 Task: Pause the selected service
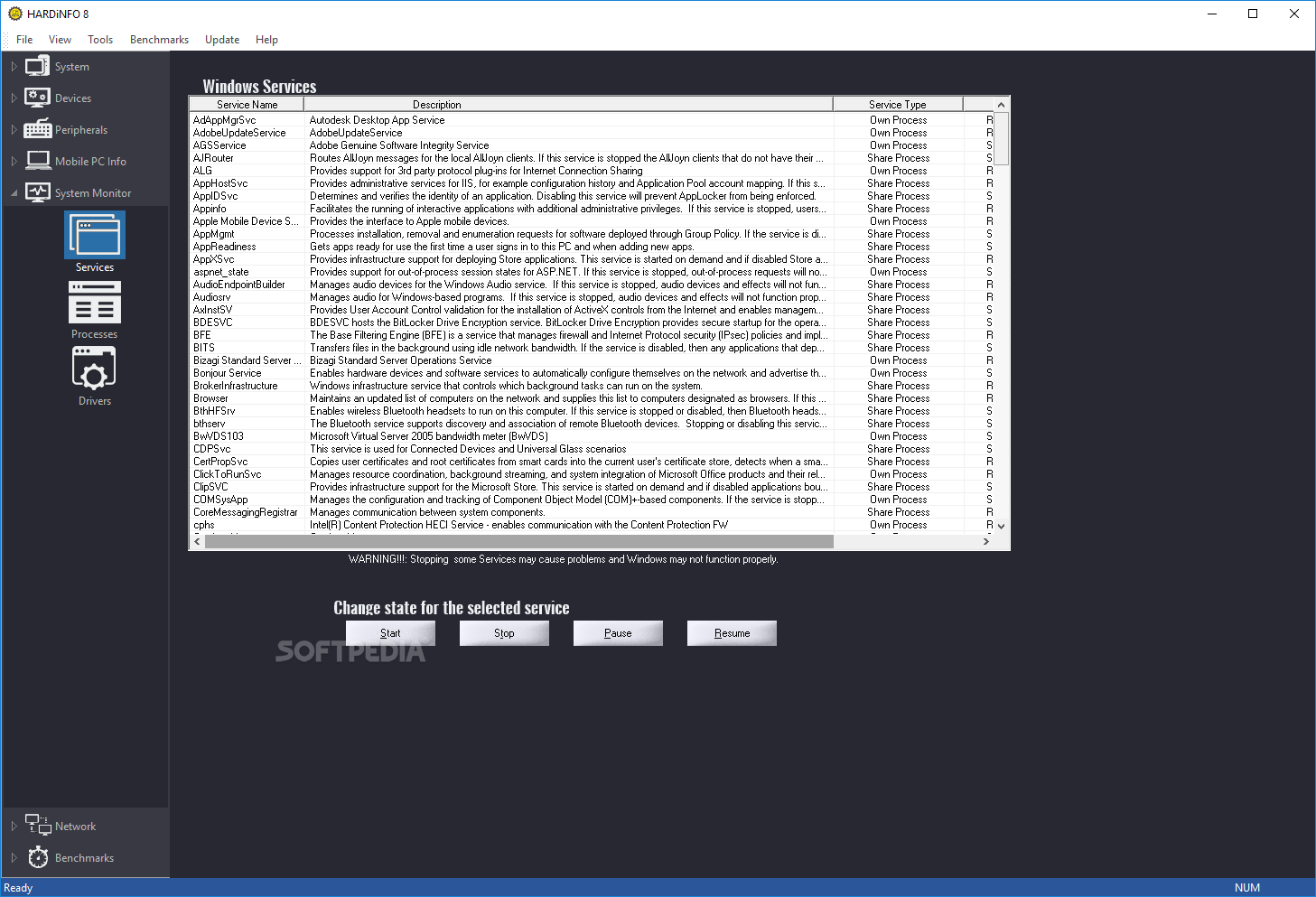618,633
